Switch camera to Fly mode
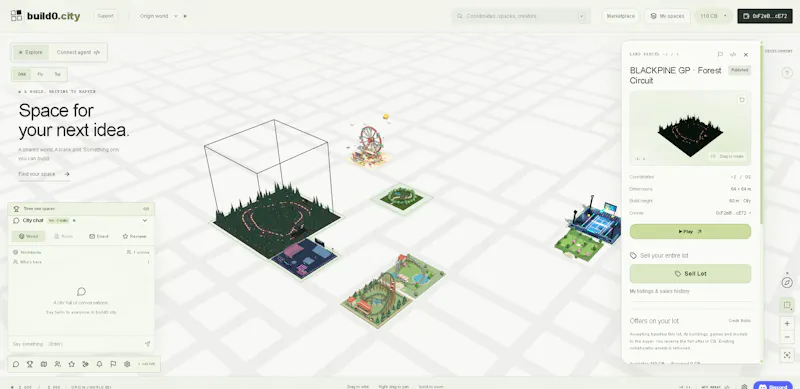The image size is (800, 389). point(40,74)
